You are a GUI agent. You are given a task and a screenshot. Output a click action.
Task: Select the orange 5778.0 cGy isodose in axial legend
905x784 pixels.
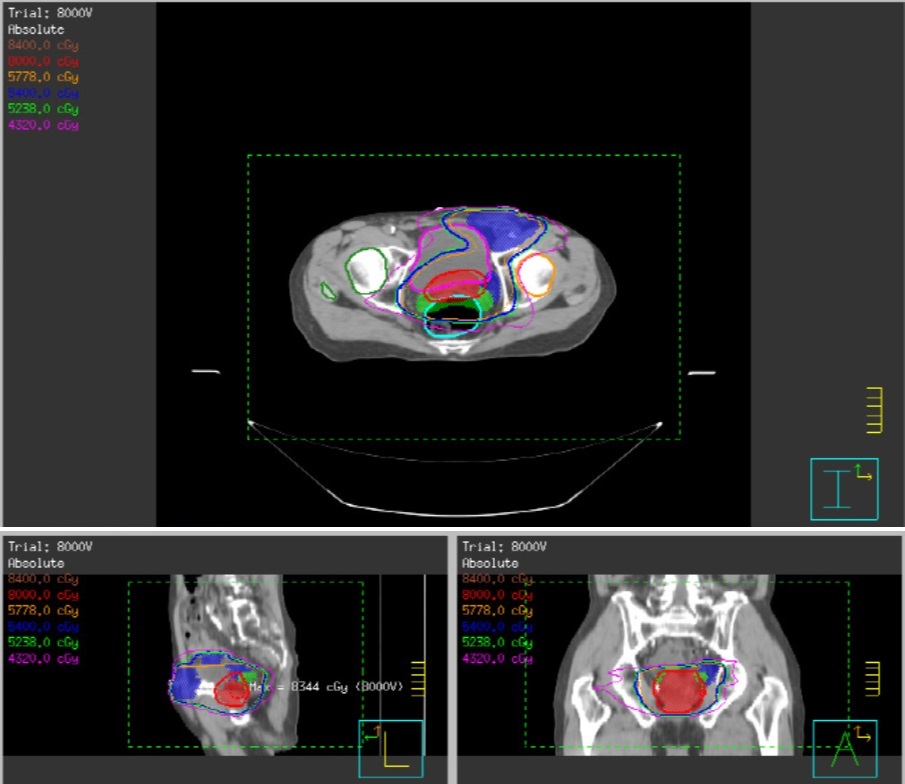pos(43,77)
